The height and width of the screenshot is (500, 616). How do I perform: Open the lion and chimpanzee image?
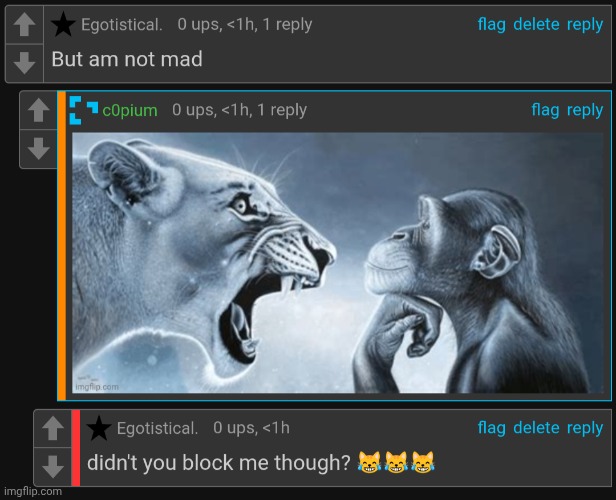click(x=338, y=262)
